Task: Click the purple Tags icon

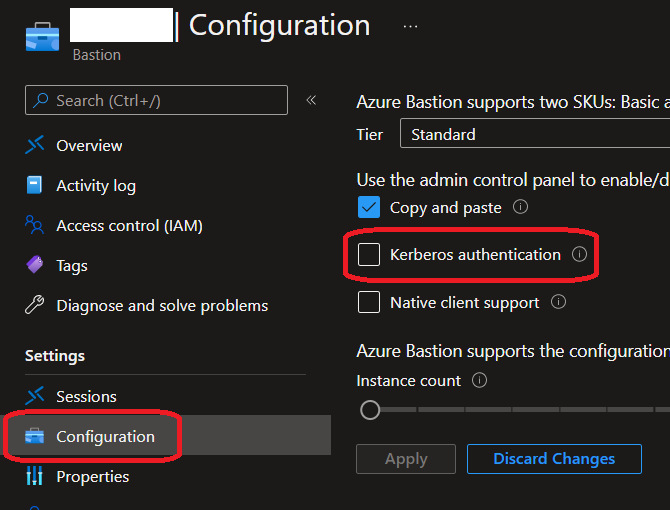Action: point(35,265)
